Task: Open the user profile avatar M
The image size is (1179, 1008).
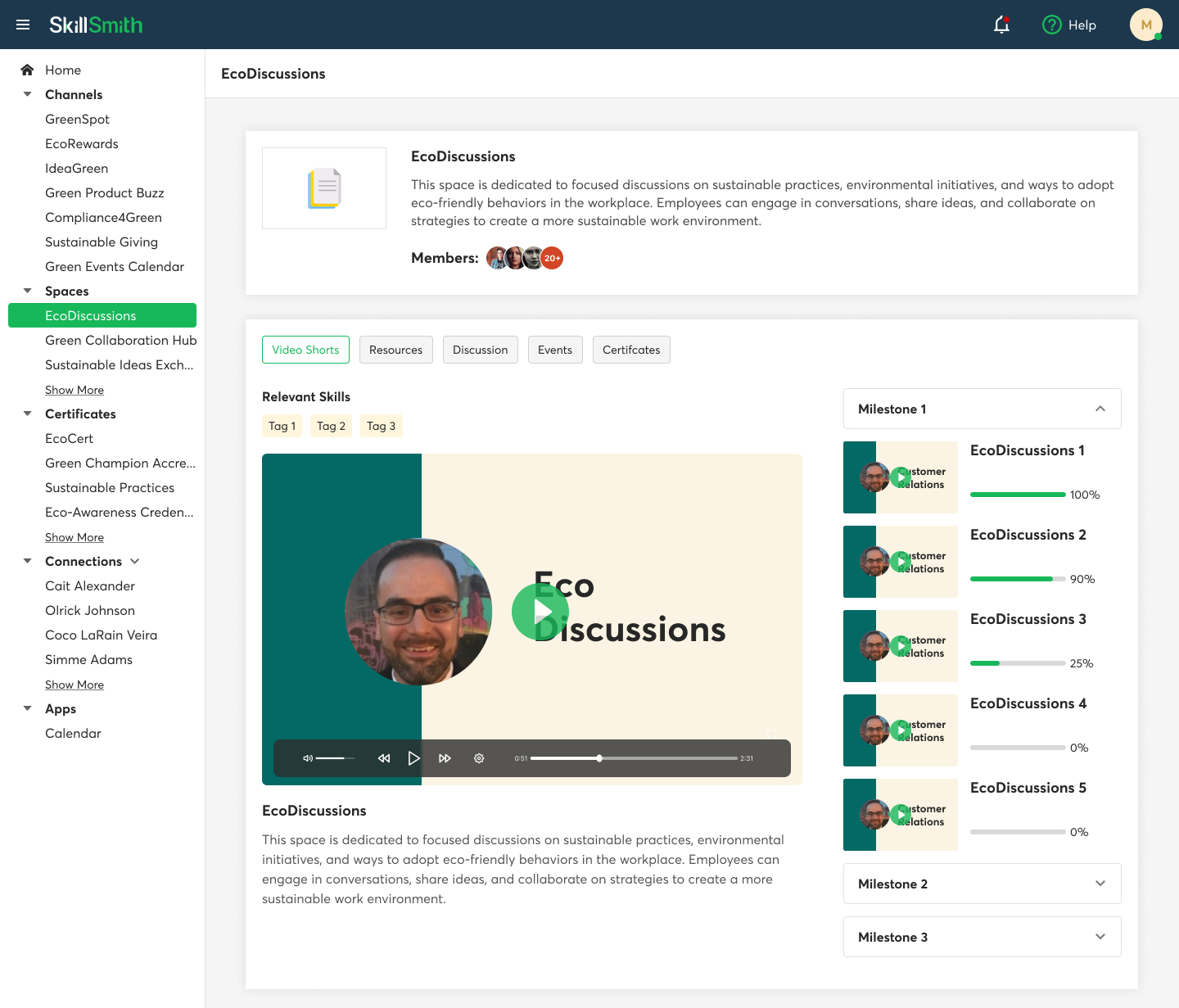Action: pos(1146,25)
